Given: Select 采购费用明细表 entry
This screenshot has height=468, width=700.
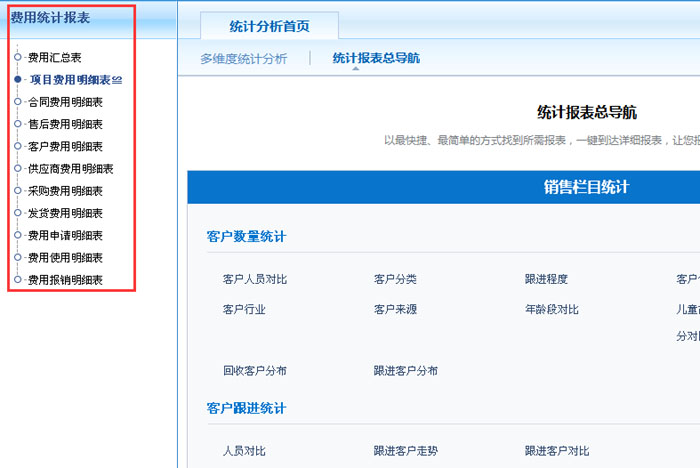Looking at the screenshot, I should tap(65, 191).
